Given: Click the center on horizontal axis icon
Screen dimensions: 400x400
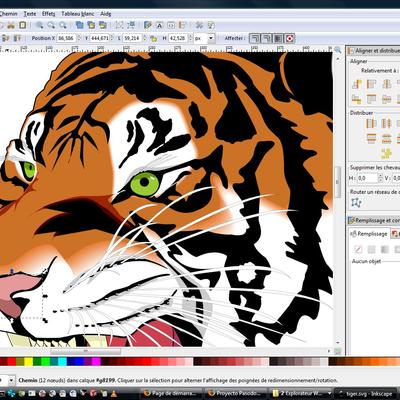Looking at the screenshot, I should (386, 99).
